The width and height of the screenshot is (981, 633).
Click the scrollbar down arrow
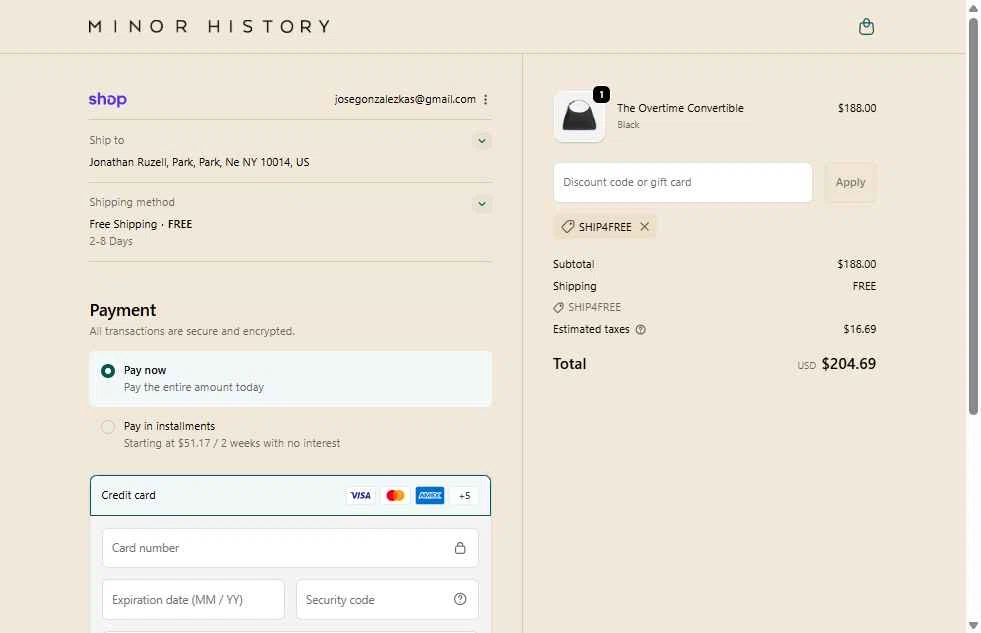point(973,625)
